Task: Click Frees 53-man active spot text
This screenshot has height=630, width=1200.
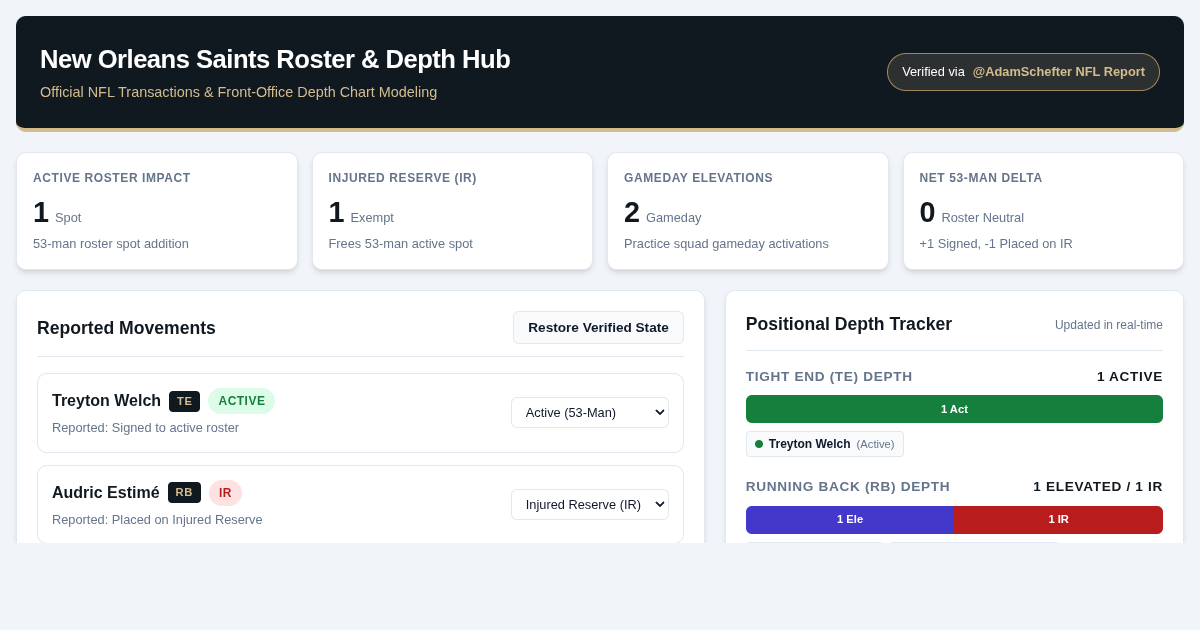Action: pyautogui.click(x=401, y=244)
